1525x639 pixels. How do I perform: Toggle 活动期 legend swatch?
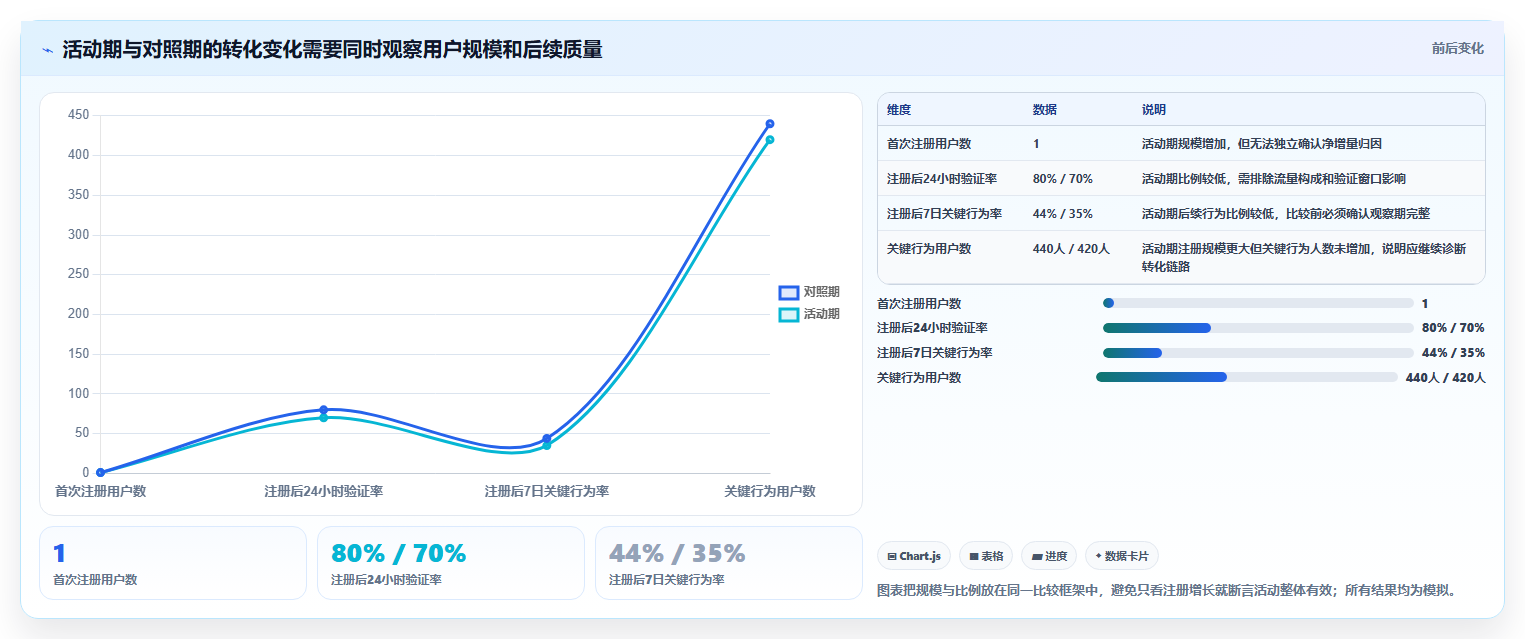pos(788,314)
